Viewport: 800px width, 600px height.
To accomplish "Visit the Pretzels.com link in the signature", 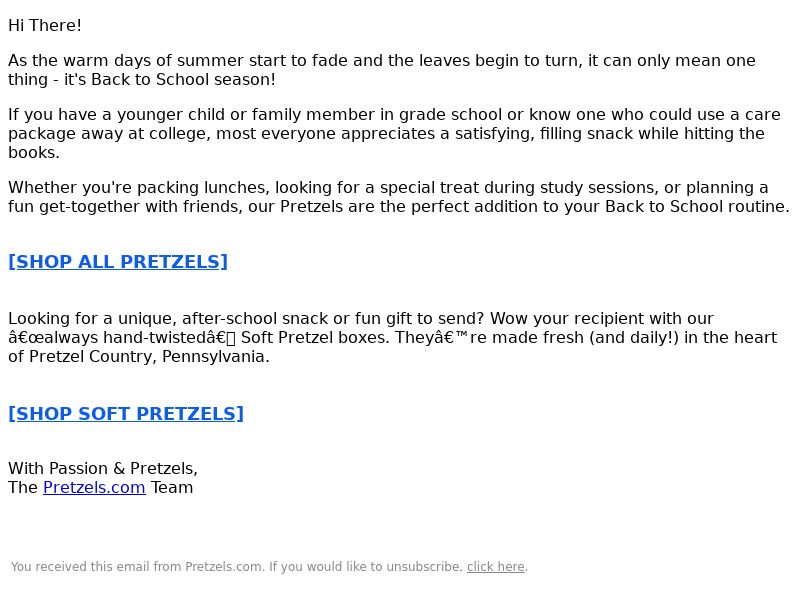I will [x=94, y=488].
